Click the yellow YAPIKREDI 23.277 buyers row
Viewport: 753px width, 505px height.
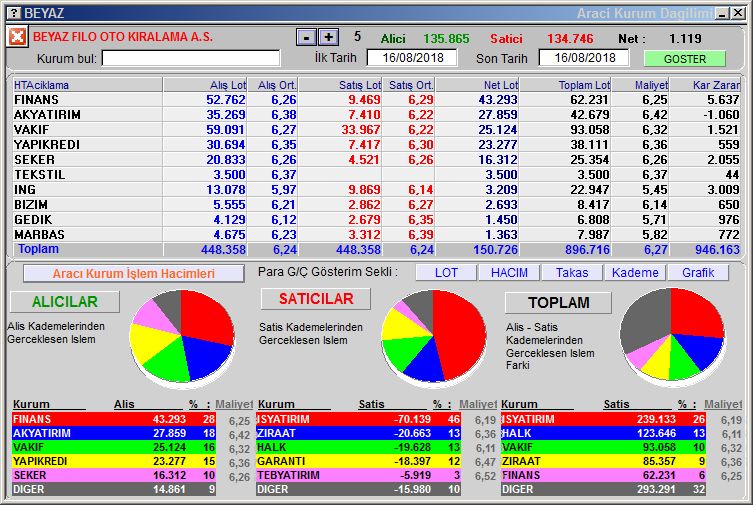point(114,461)
